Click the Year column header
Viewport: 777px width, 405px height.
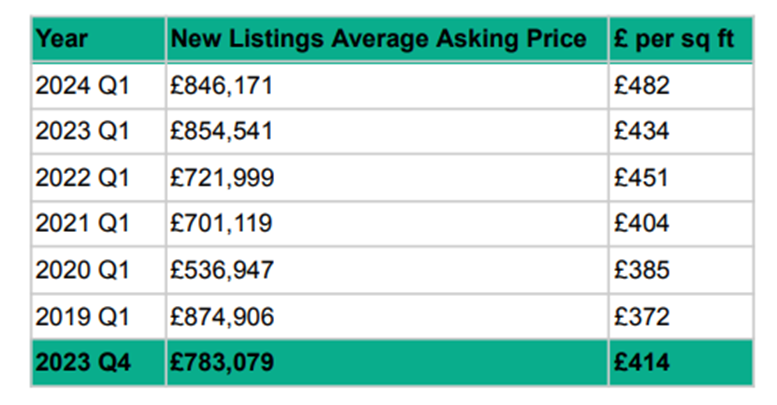pos(61,39)
